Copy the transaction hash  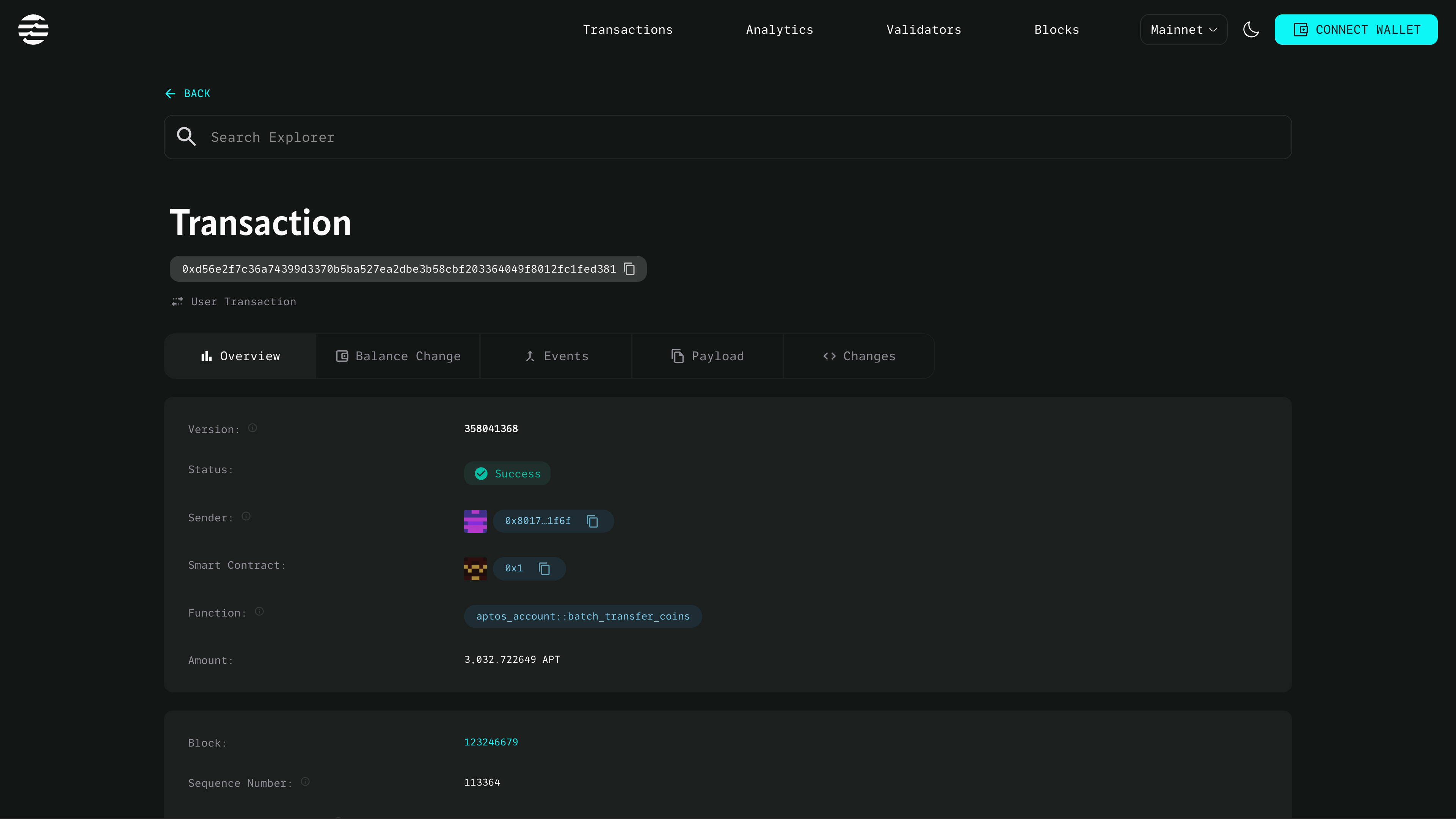pyautogui.click(x=629, y=269)
